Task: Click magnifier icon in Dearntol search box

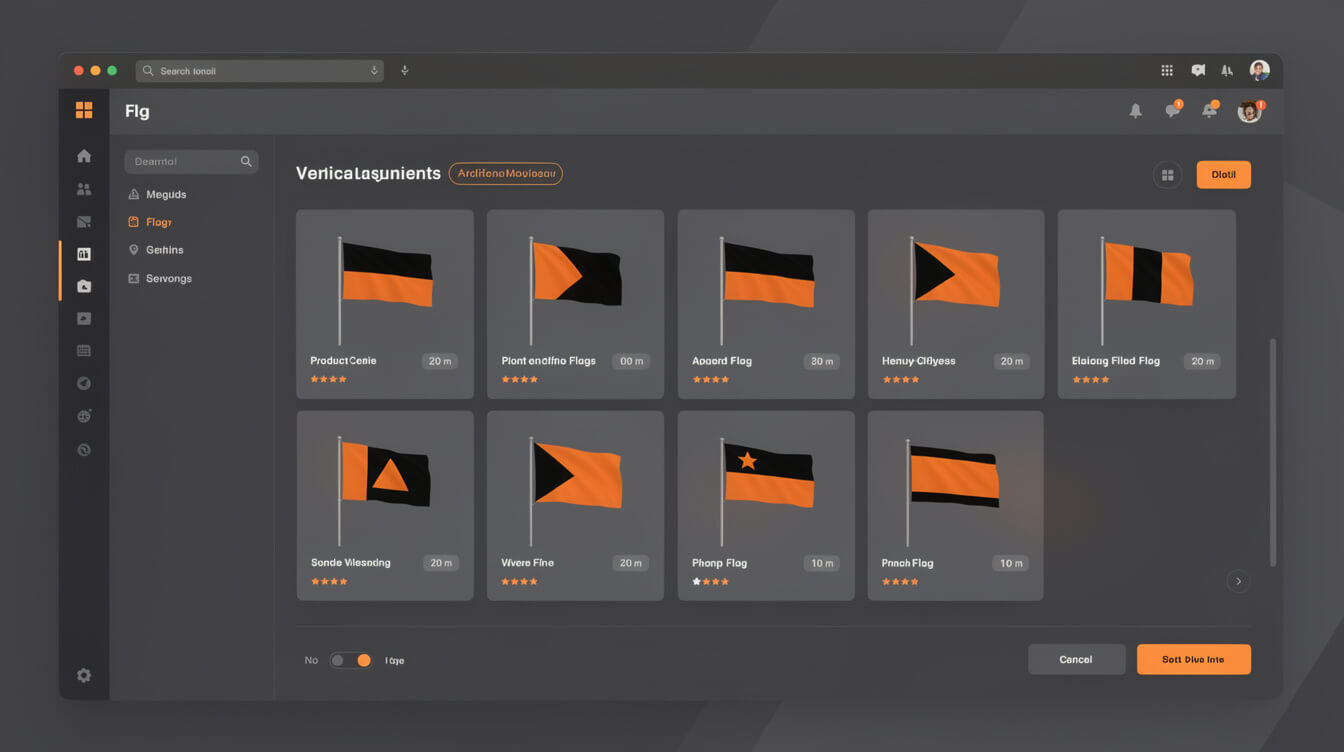Action: (x=246, y=161)
